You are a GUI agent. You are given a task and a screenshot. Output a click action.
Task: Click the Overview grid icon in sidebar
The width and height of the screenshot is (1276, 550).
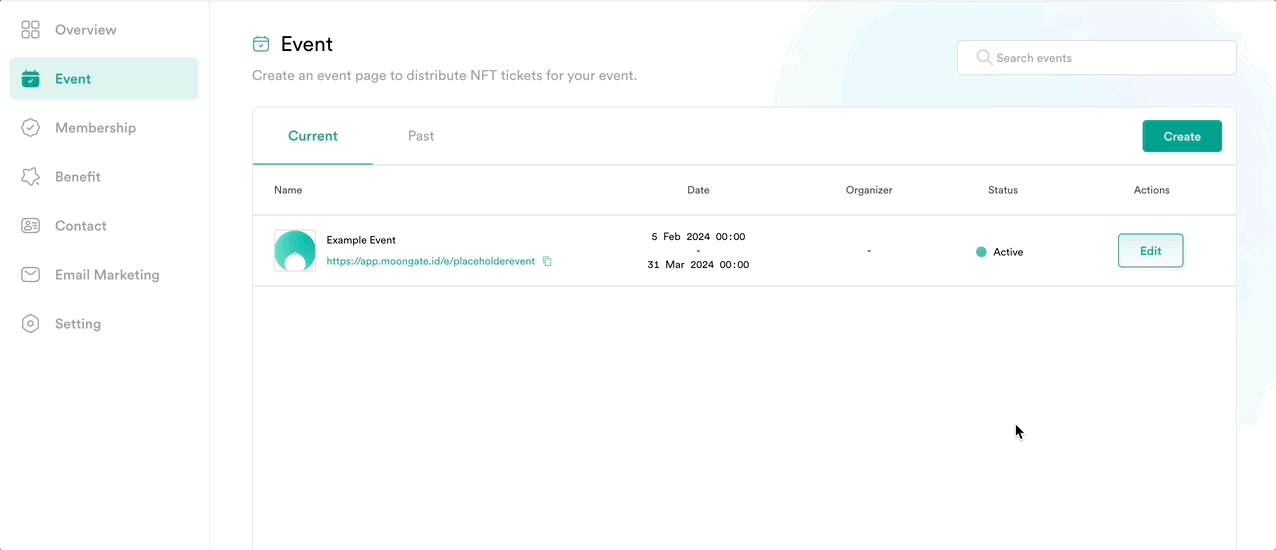coord(30,30)
